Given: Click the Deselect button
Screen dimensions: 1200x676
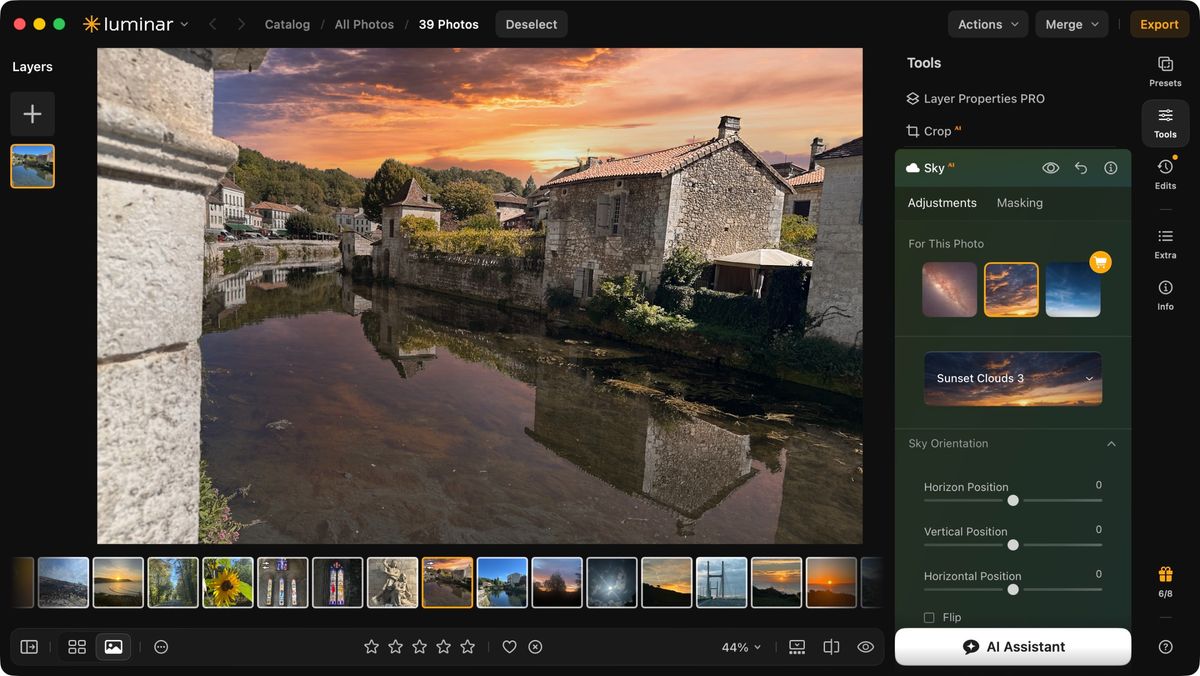Looking at the screenshot, I should pos(531,24).
